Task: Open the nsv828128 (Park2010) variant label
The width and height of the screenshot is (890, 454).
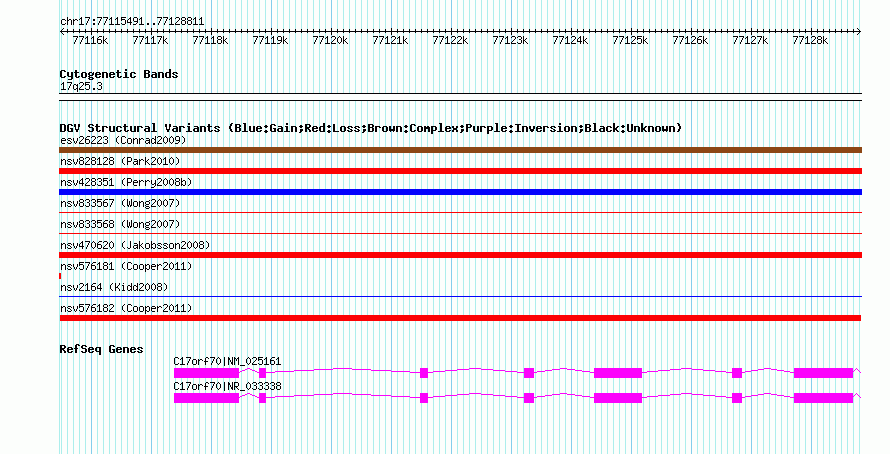Action: coord(120,162)
